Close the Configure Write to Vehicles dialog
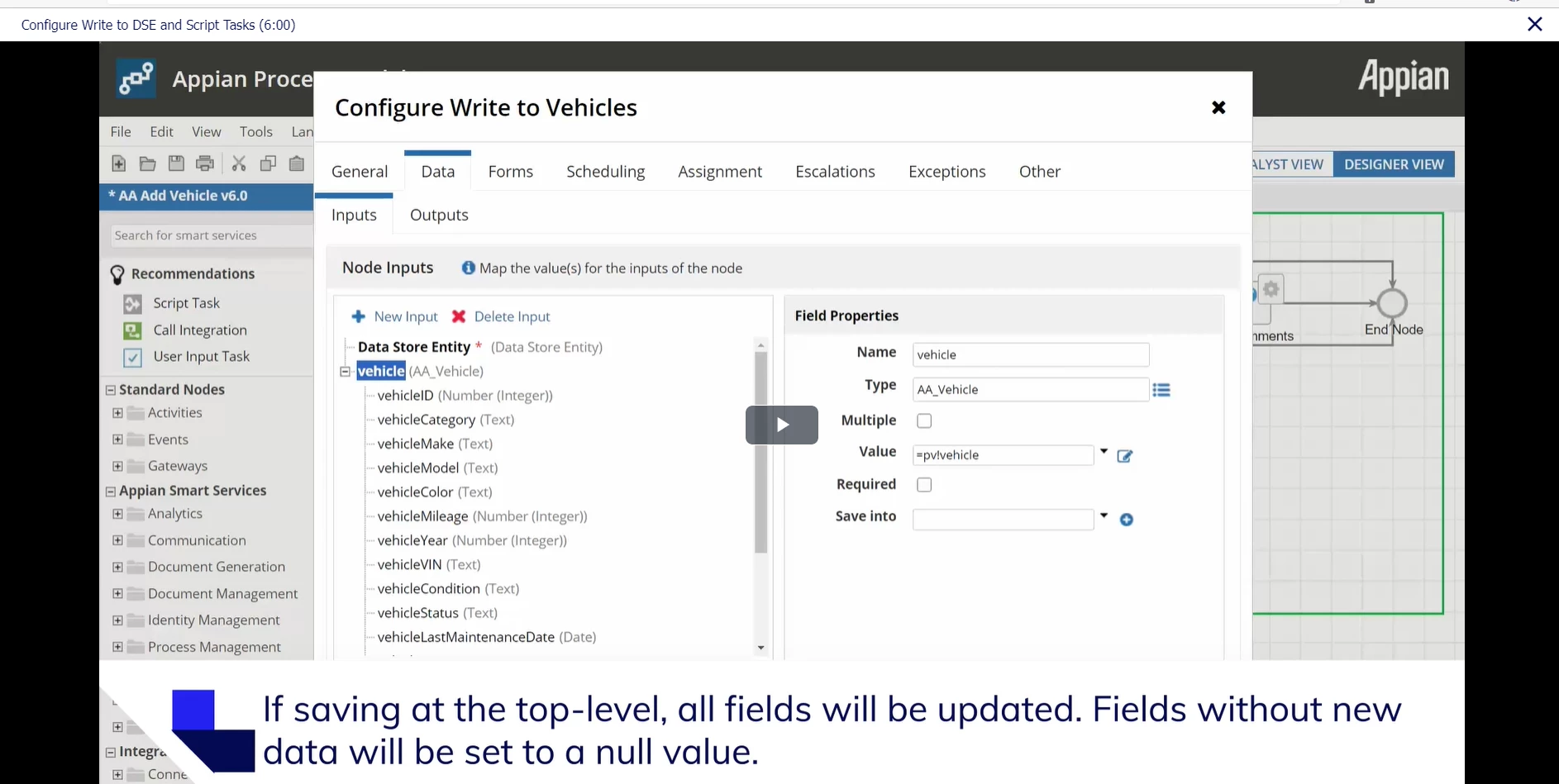The width and height of the screenshot is (1559, 784). point(1218,107)
